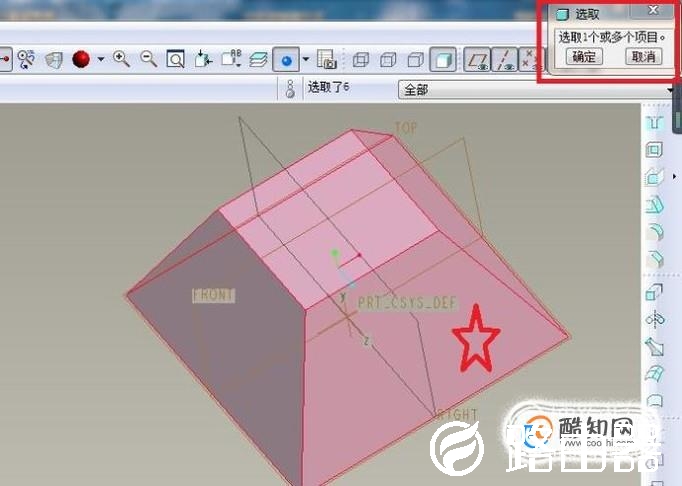Viewport: 682px width, 486px height.
Task: Expand the Rib tool flyout arrow
Action: click(x=673, y=178)
